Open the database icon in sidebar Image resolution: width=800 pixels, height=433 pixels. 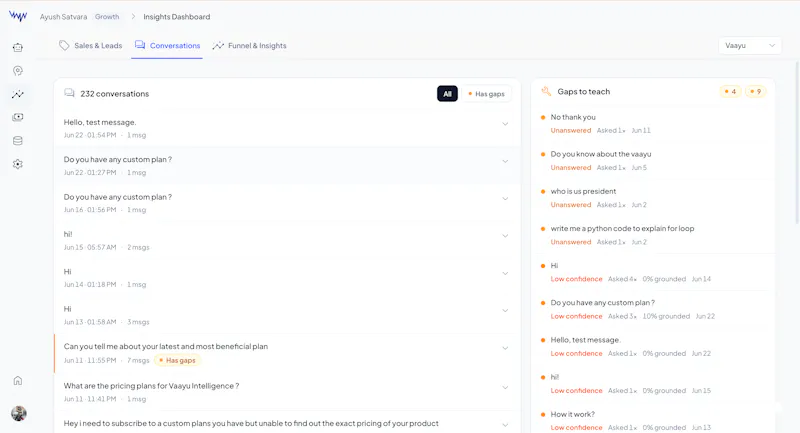click(18, 141)
